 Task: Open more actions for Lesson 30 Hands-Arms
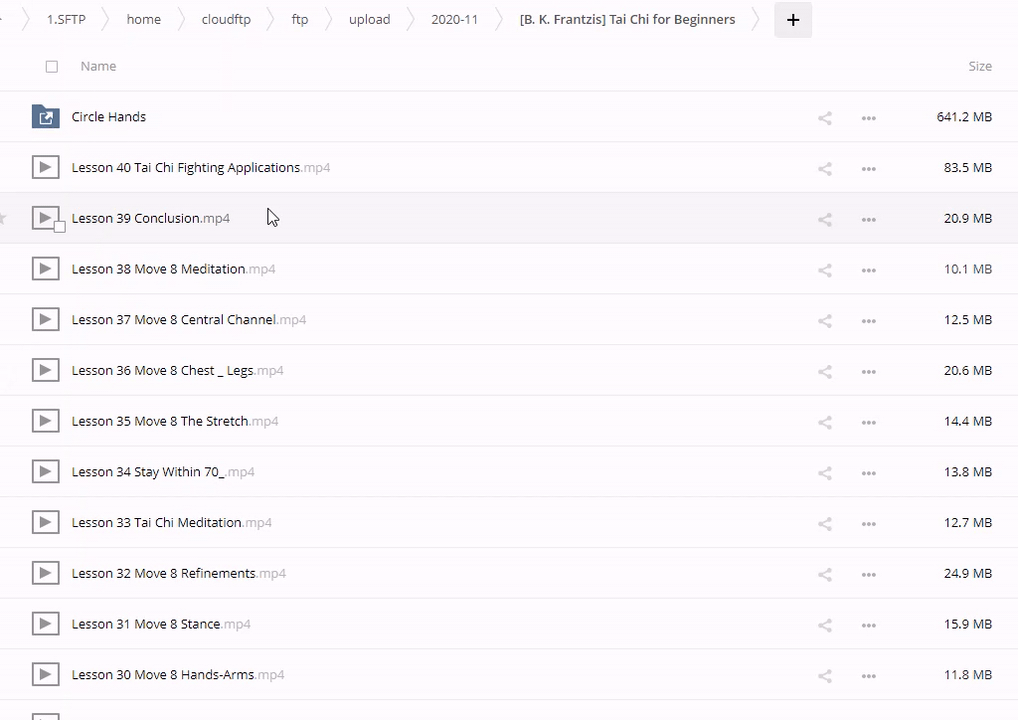[868, 676]
